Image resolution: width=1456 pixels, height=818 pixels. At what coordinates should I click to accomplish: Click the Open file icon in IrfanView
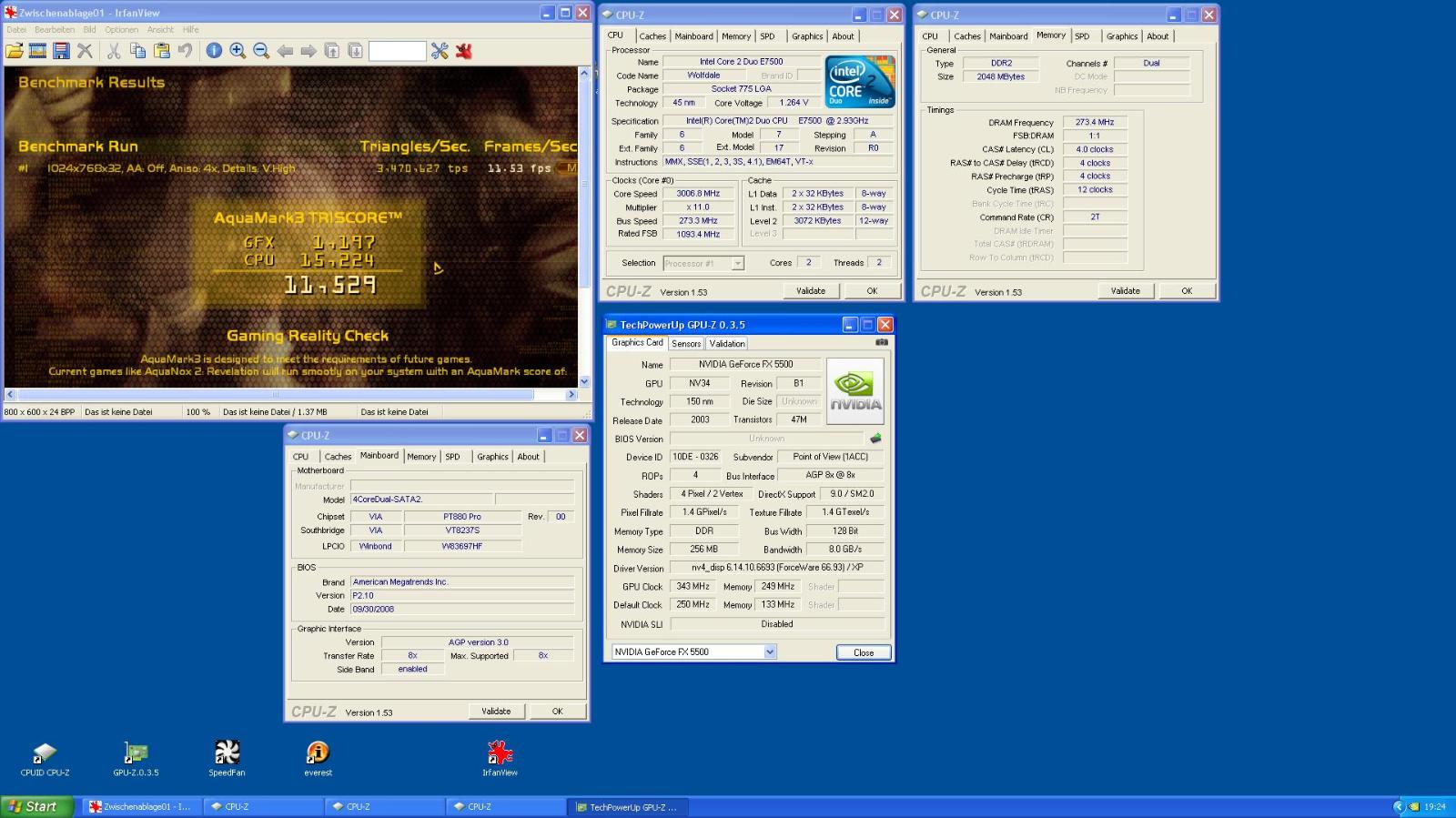coord(15,51)
